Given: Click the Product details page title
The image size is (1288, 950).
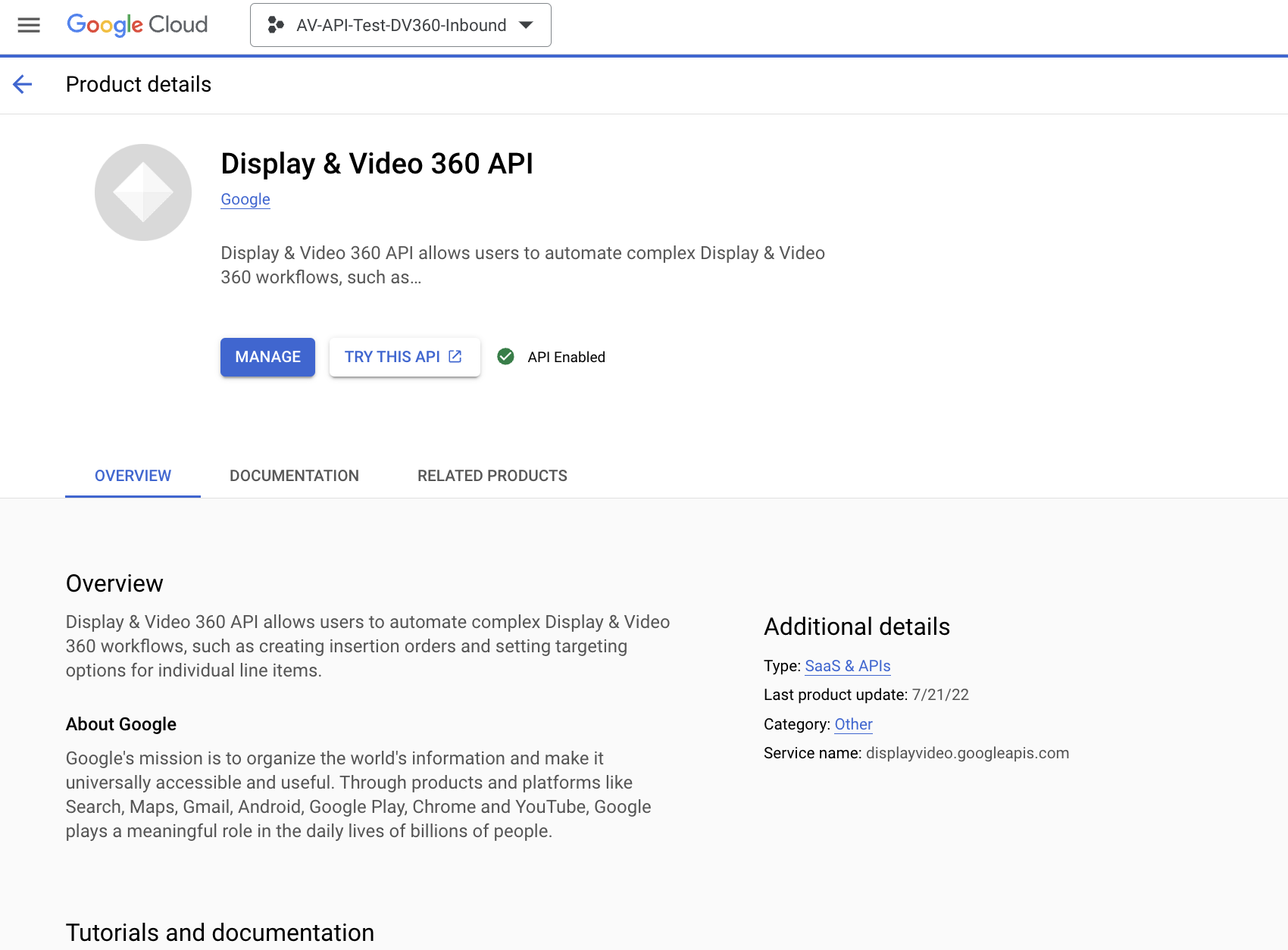Looking at the screenshot, I should (x=139, y=84).
